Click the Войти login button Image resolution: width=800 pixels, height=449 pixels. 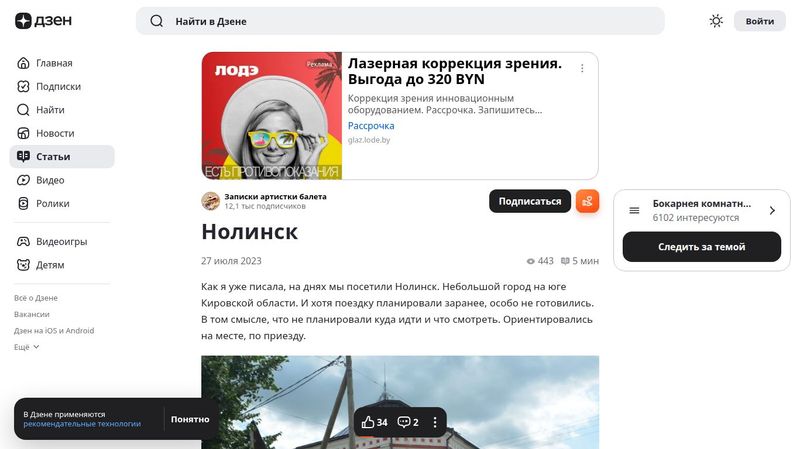coord(760,21)
